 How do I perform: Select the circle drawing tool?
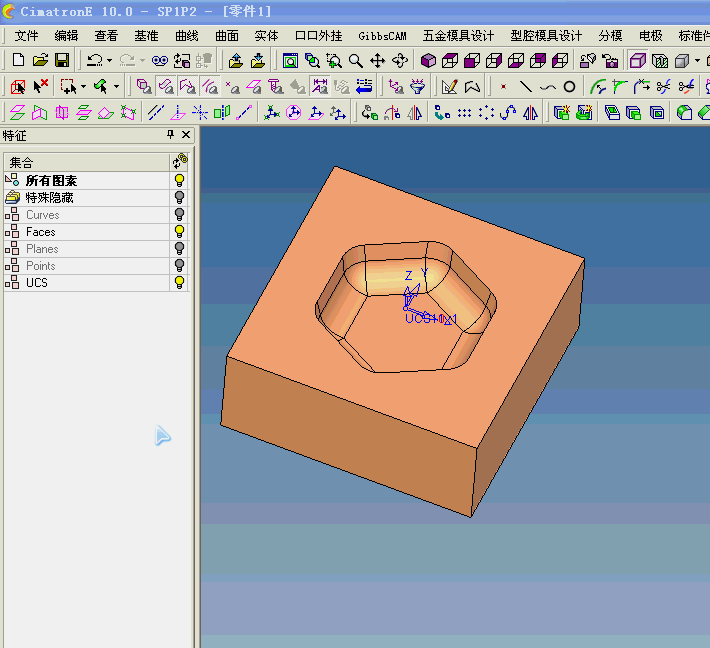point(570,86)
